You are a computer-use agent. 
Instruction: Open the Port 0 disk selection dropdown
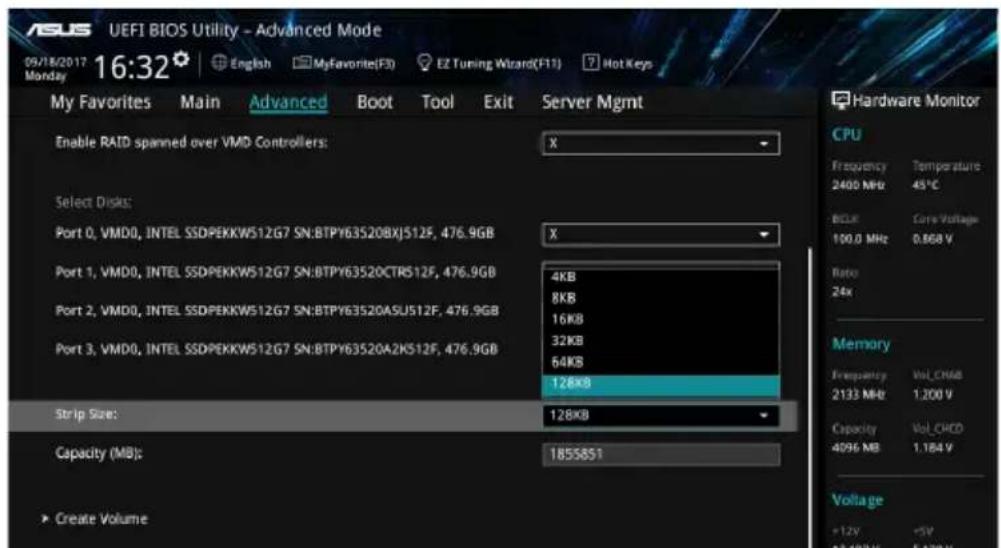pos(661,234)
